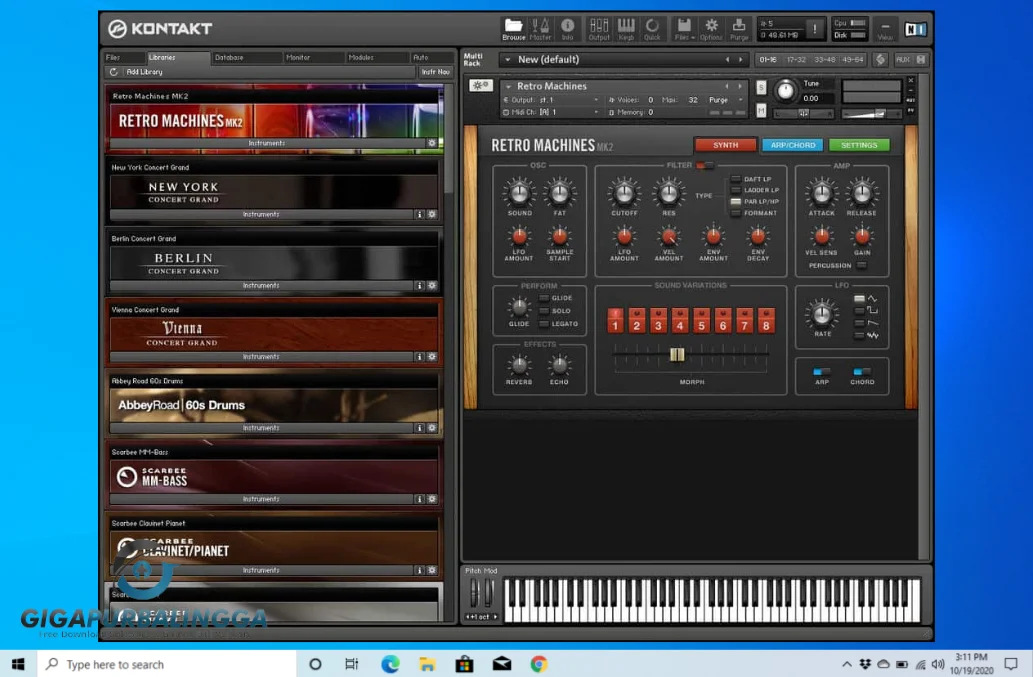Image resolution: width=1033 pixels, height=677 pixels.
Task: Open the Files dropdown menu in toolbar
Action: pos(684,28)
